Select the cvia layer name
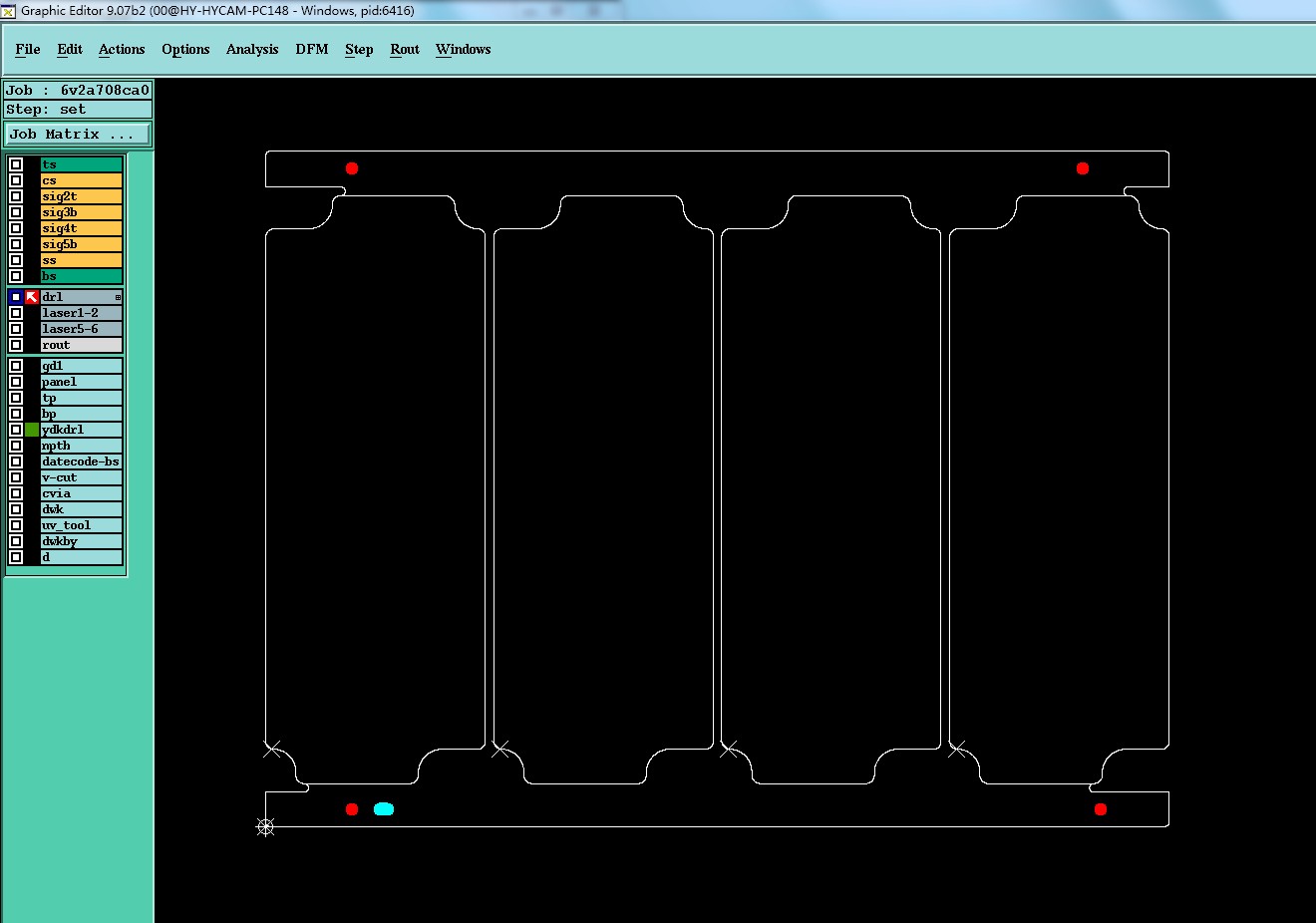The image size is (1316, 923). point(82,493)
